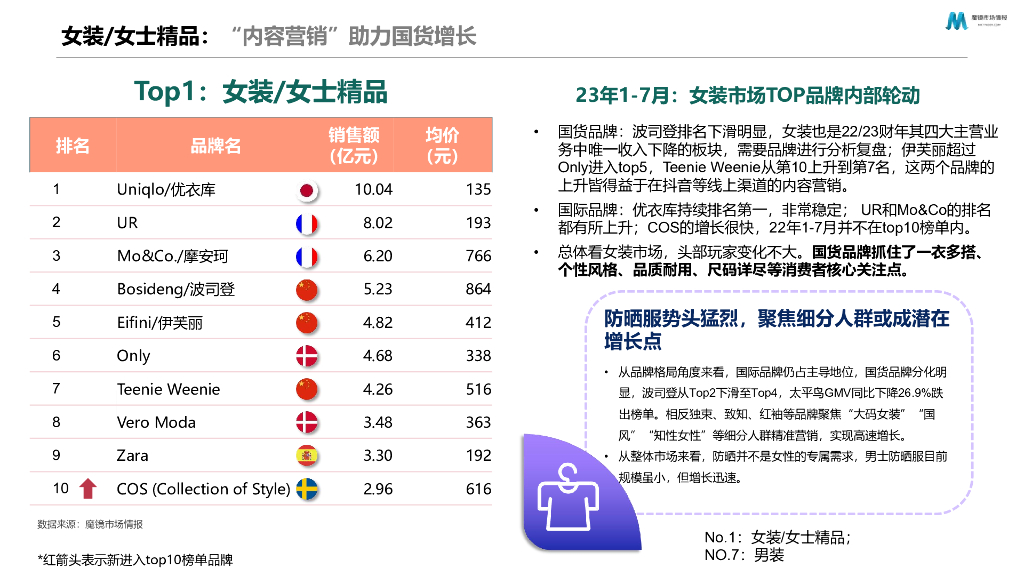Click the Sweden flag beside COS
1024x576 pixels.
[x=306, y=490]
